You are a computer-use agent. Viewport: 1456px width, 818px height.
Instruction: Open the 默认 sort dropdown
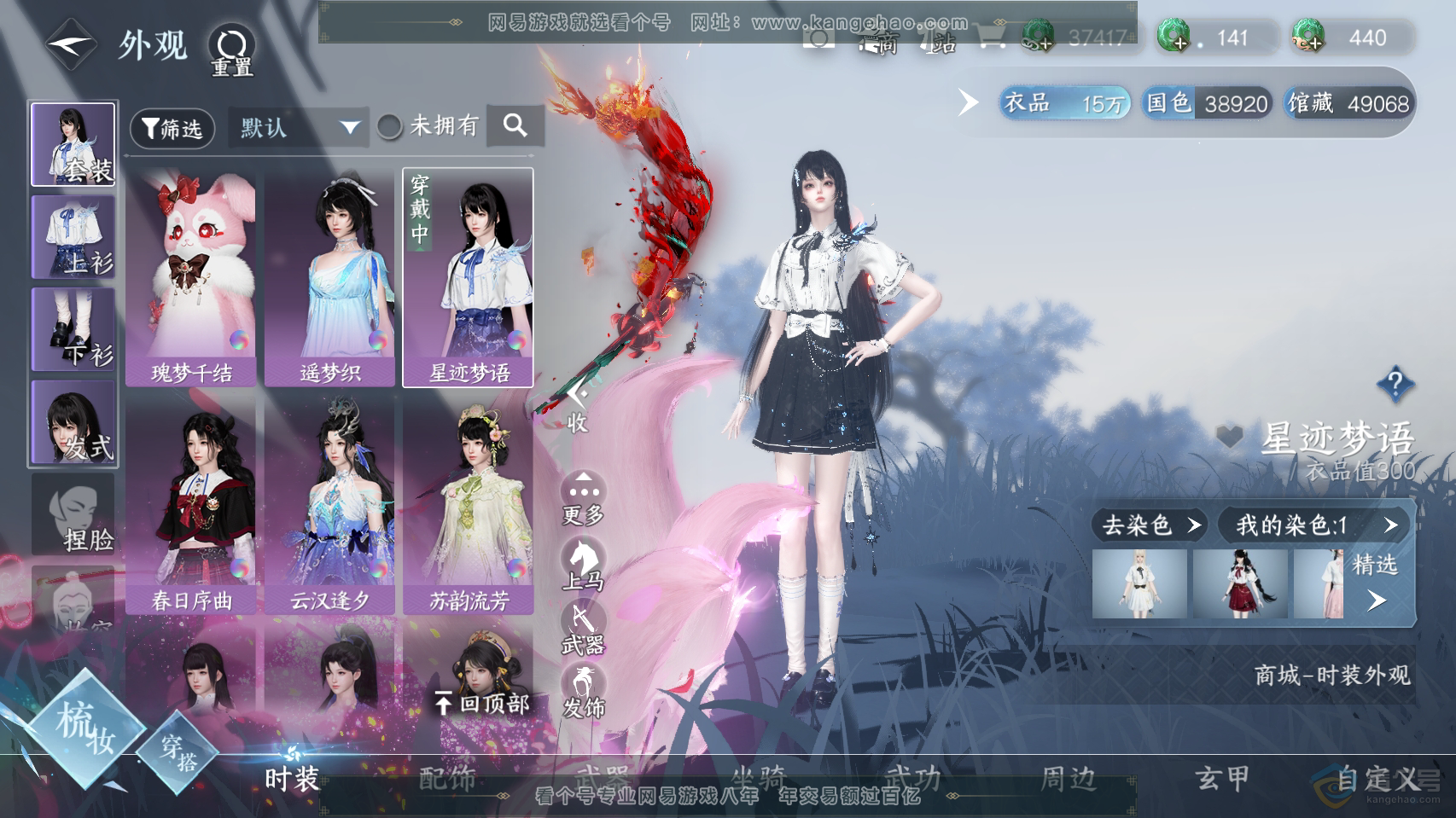coord(298,128)
